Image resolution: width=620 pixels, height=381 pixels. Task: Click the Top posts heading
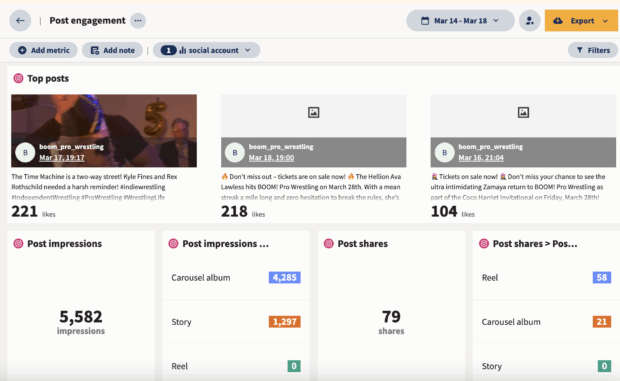[48, 78]
